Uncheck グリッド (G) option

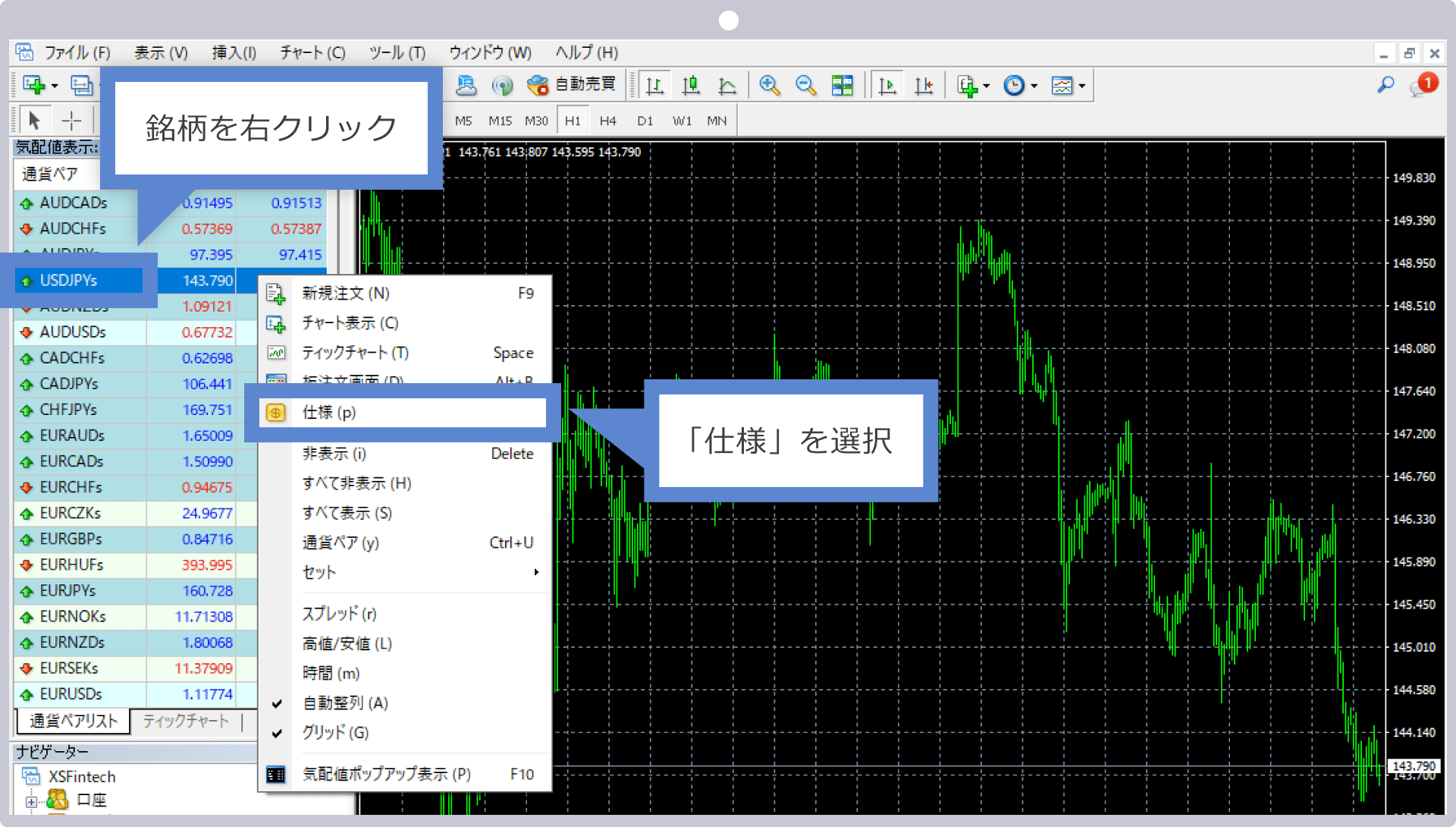click(x=404, y=733)
